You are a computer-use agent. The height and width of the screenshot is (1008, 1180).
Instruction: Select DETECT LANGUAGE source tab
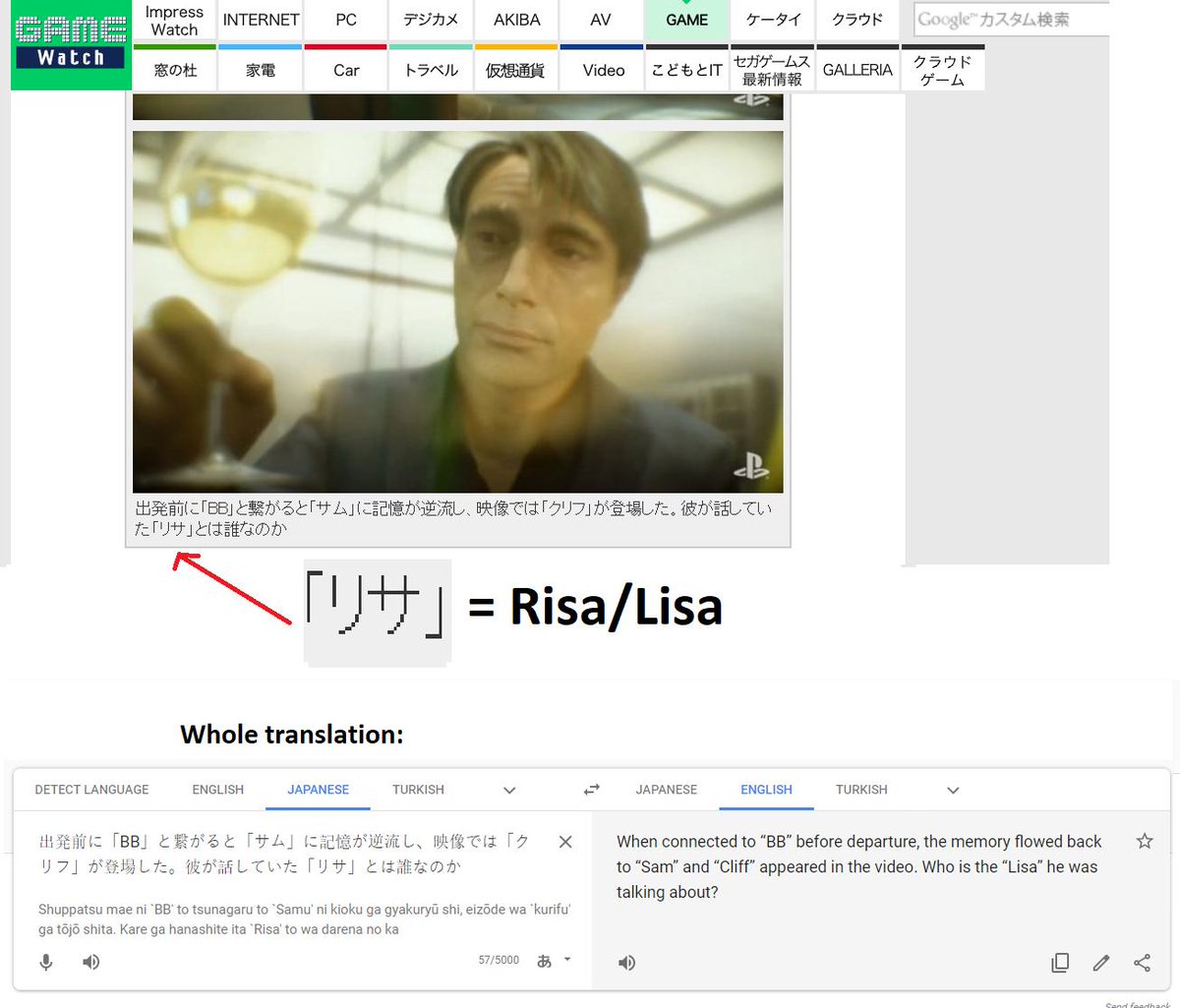[91, 790]
